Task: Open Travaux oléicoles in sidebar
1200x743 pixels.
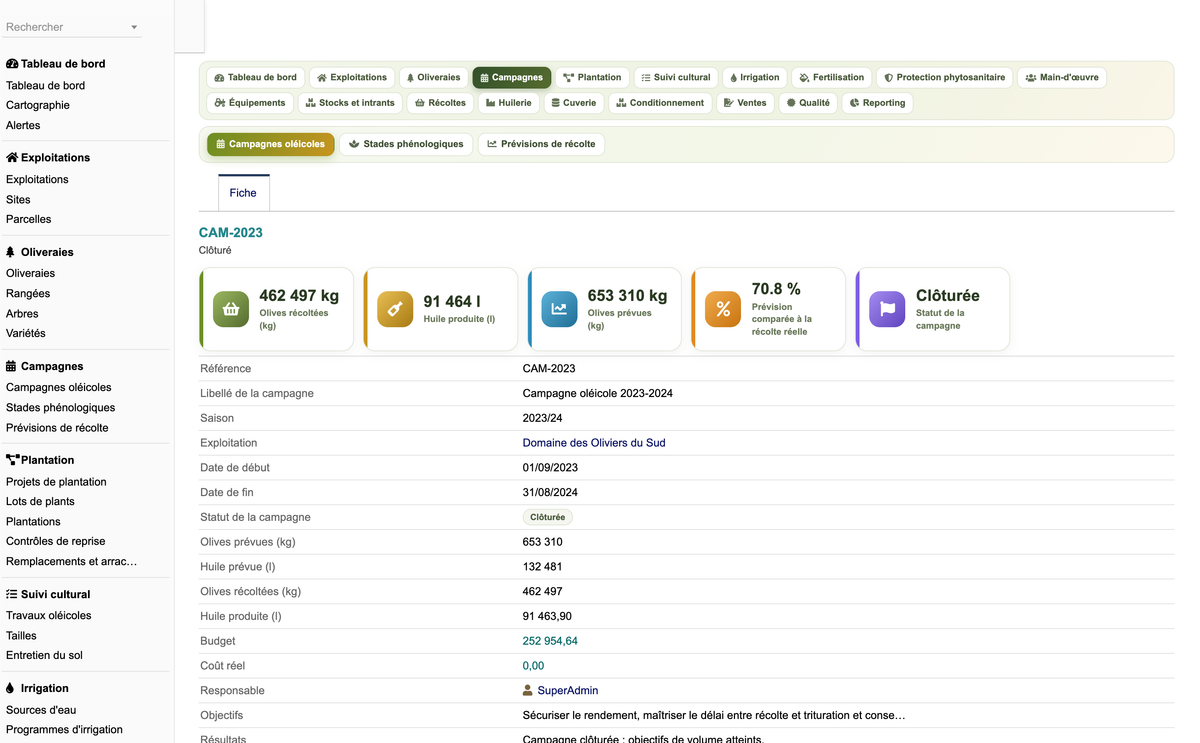Action: click(x=49, y=615)
